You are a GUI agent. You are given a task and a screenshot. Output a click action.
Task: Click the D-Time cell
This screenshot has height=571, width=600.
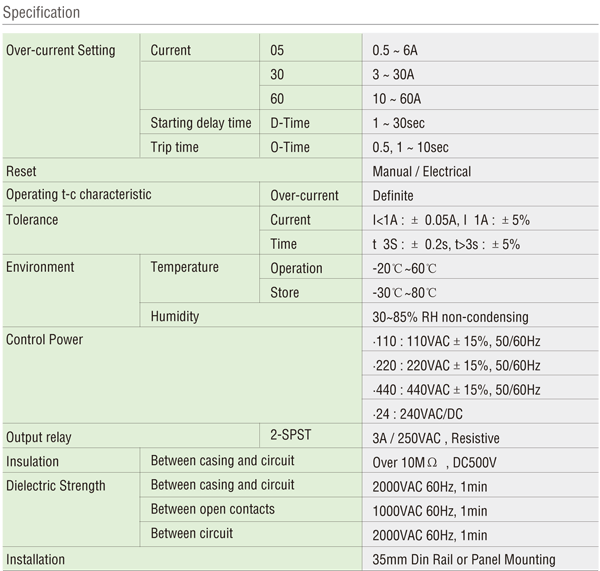(x=290, y=123)
